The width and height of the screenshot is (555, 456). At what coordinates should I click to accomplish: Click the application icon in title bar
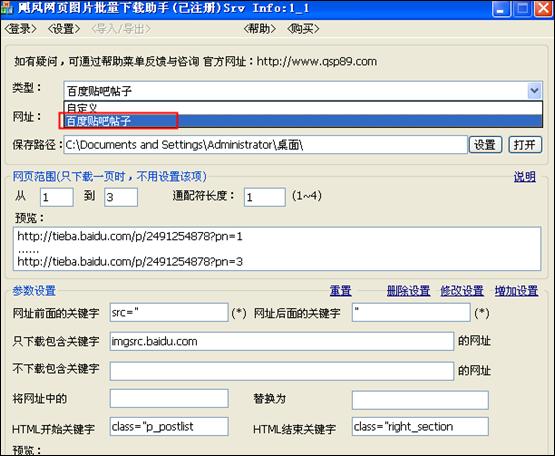[x=7, y=8]
